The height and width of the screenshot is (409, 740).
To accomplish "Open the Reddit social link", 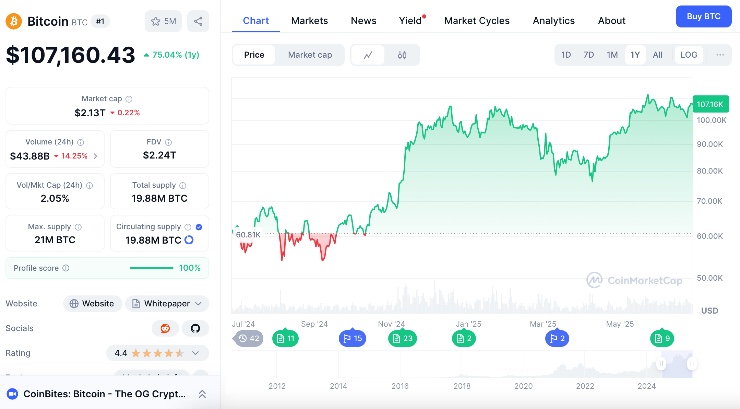I will coord(165,328).
